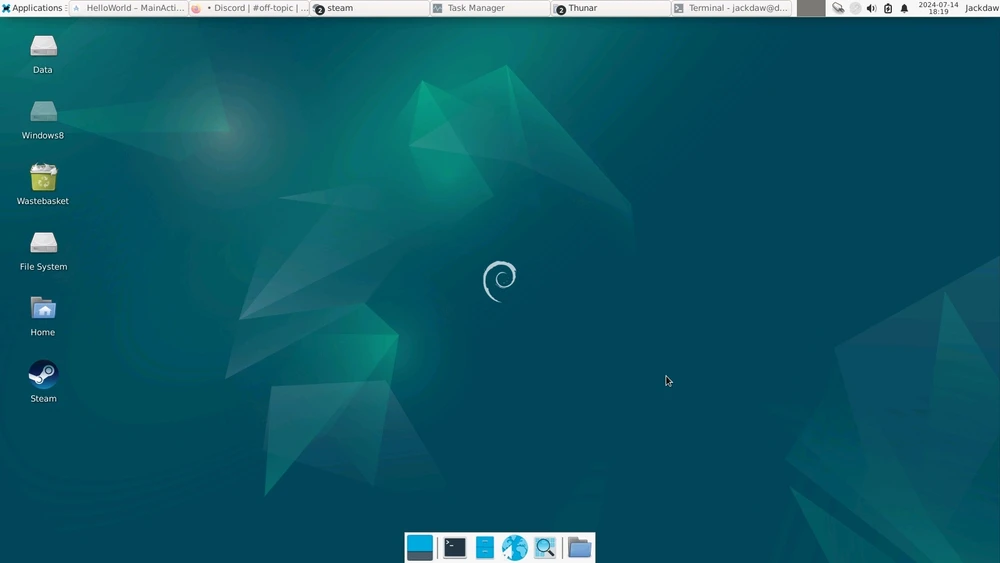Open the jackdaw user menu
1000x563 pixels.
(981, 8)
